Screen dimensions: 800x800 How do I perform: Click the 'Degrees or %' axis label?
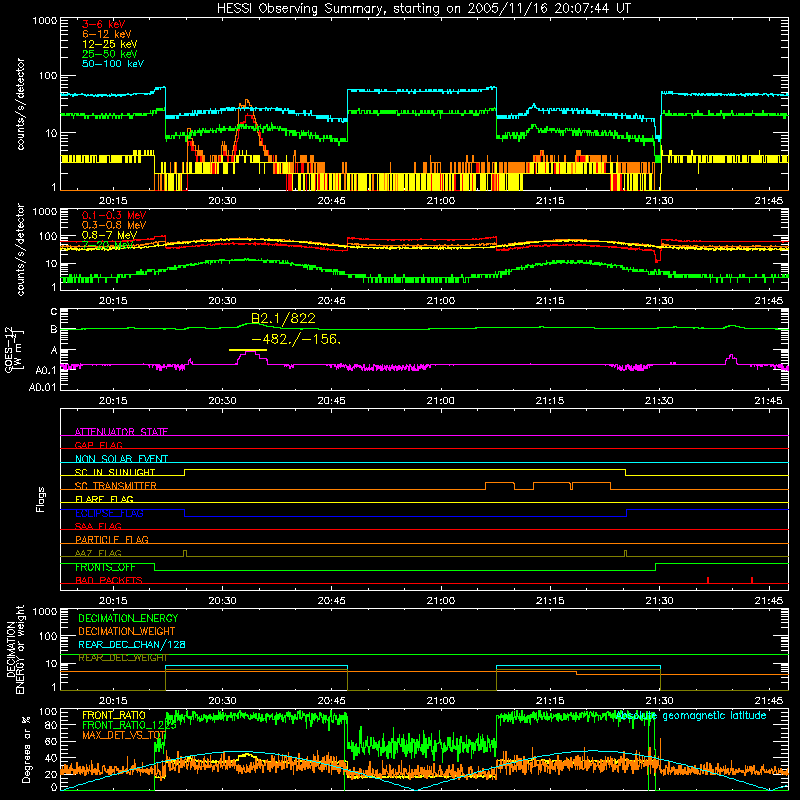tap(26, 749)
